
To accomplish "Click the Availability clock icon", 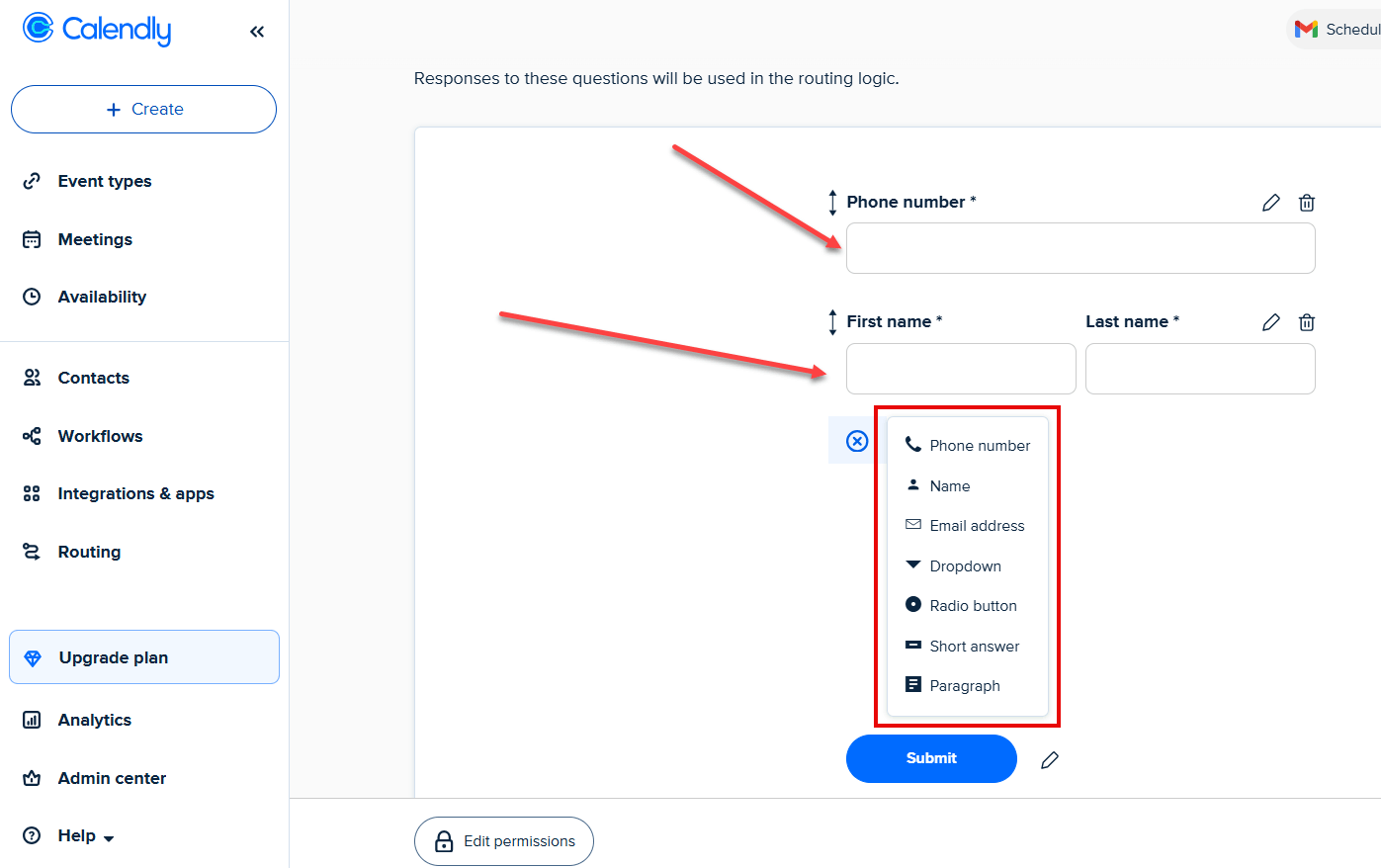I will coord(33,297).
